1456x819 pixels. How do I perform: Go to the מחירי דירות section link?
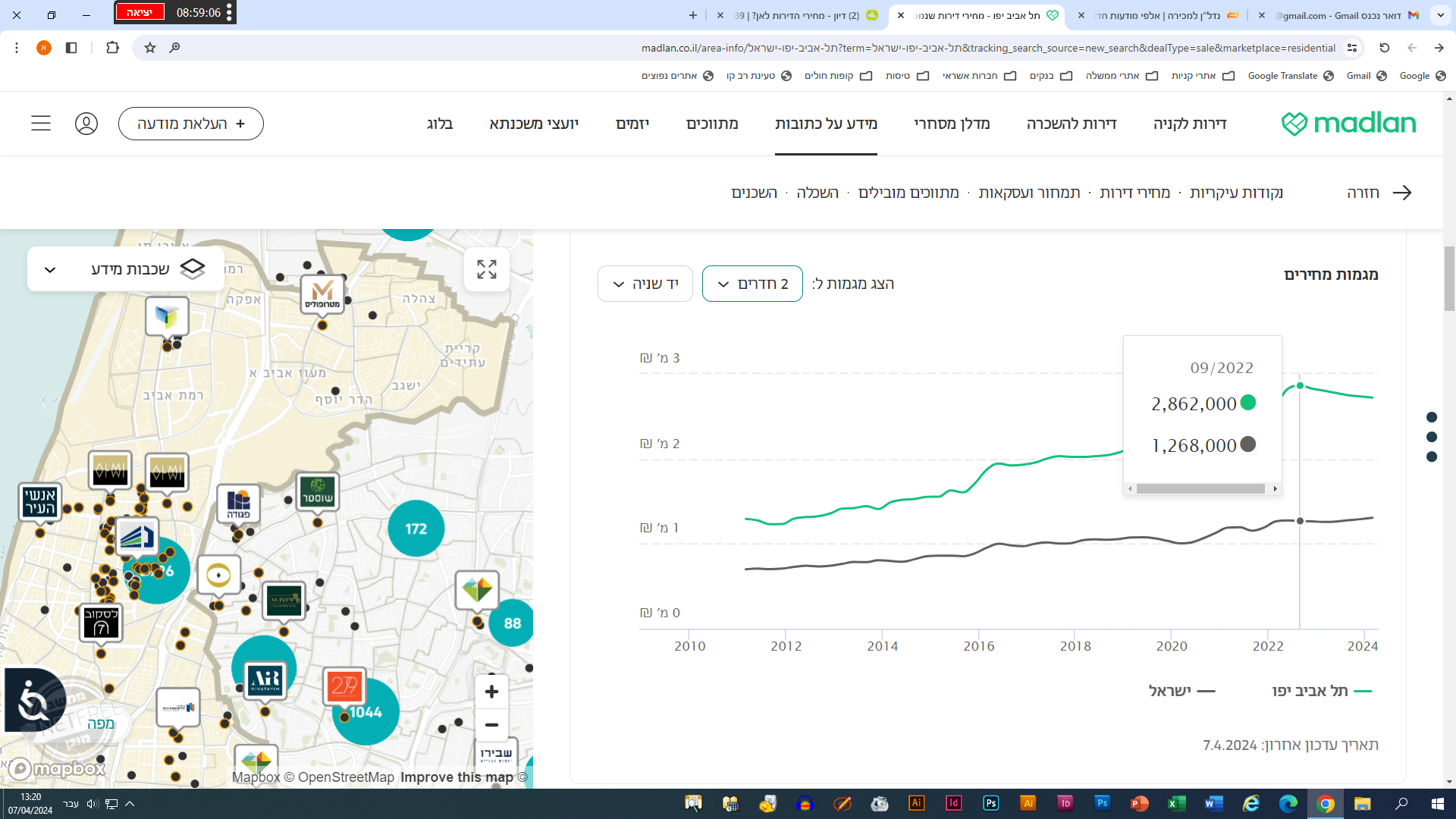click(x=1134, y=193)
